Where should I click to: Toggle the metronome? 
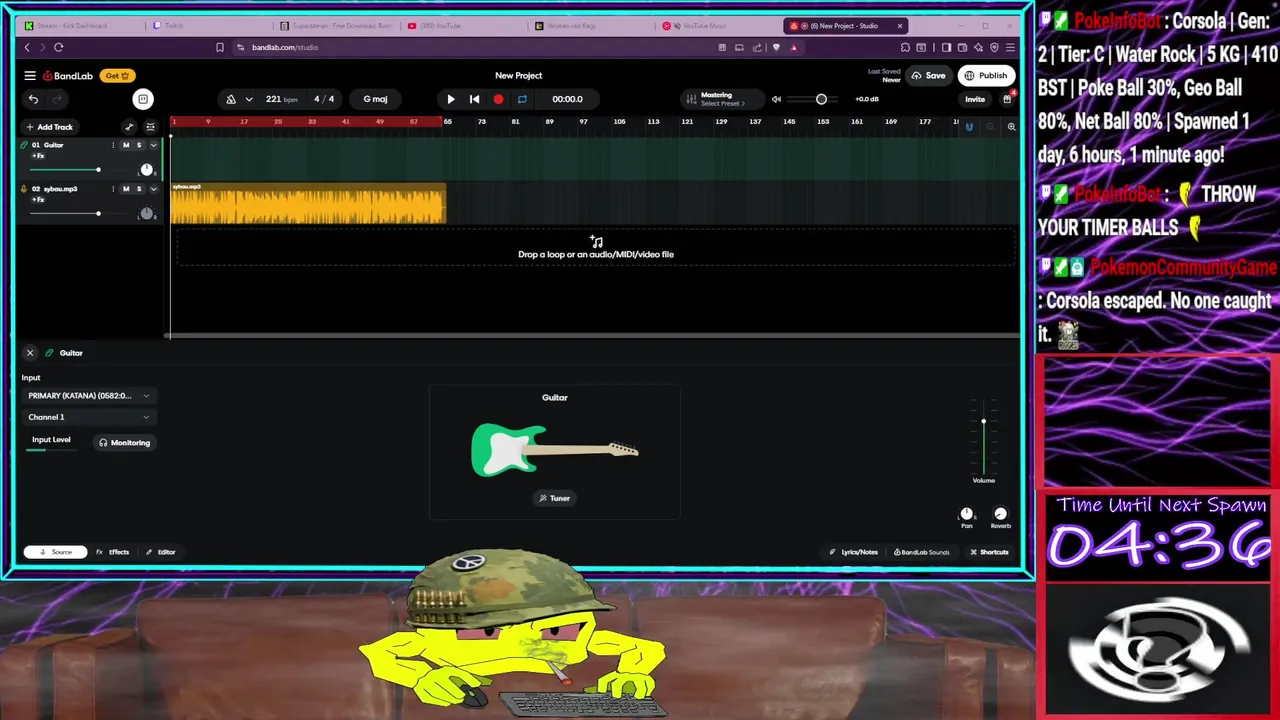pos(231,99)
